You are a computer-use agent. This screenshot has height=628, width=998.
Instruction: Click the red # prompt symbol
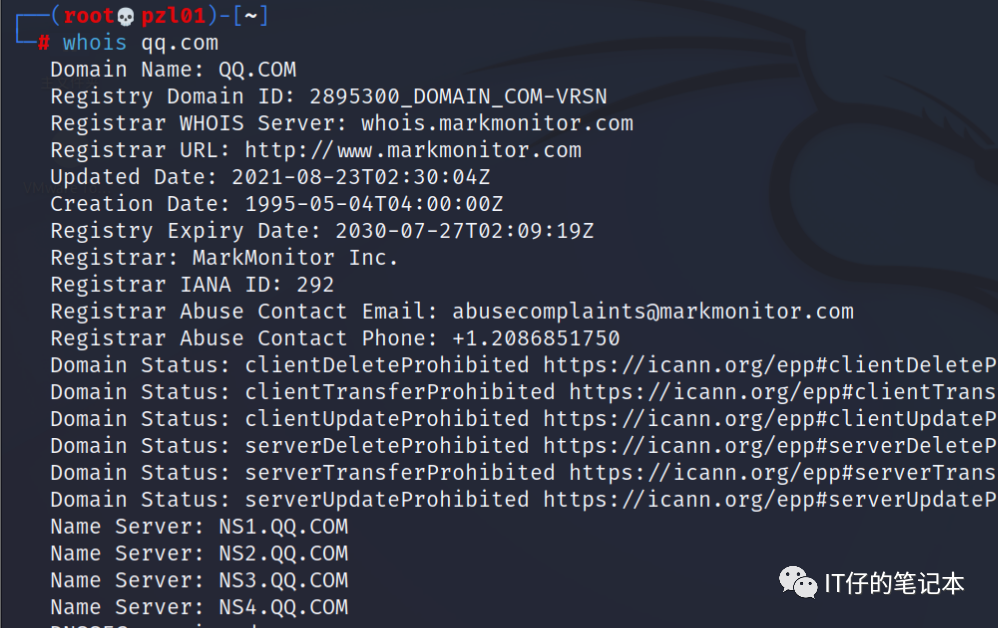point(43,43)
